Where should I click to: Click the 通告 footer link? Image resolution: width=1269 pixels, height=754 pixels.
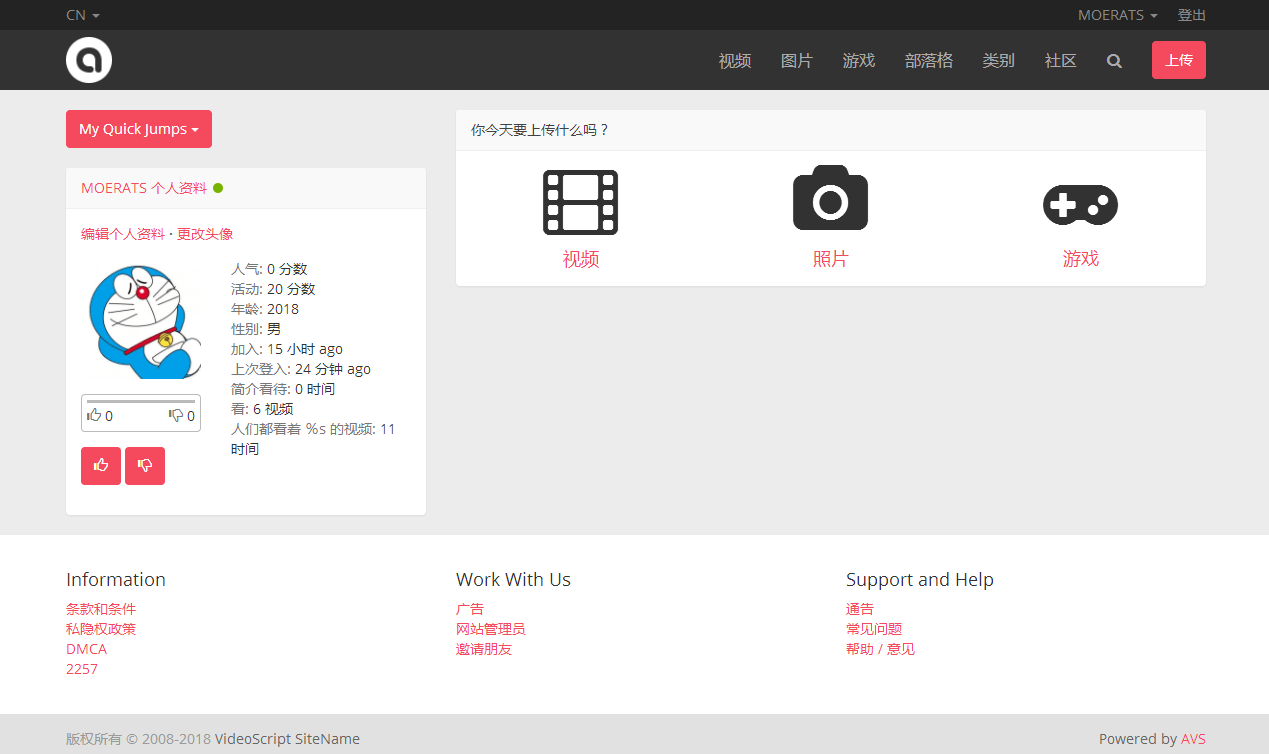[x=860, y=609]
